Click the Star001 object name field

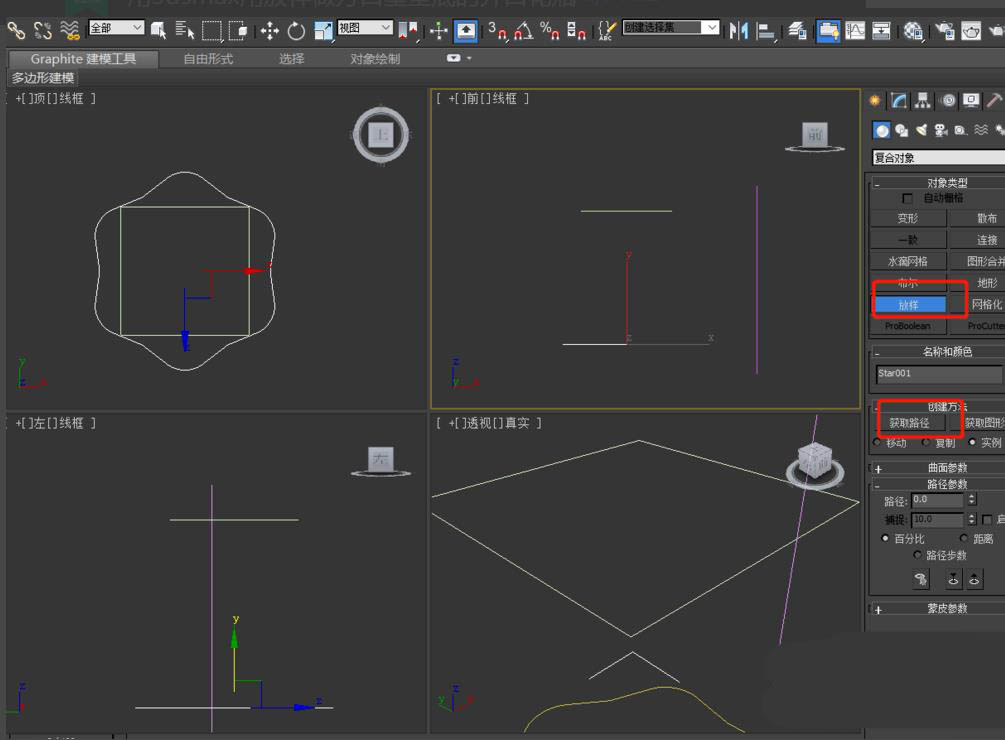938,374
